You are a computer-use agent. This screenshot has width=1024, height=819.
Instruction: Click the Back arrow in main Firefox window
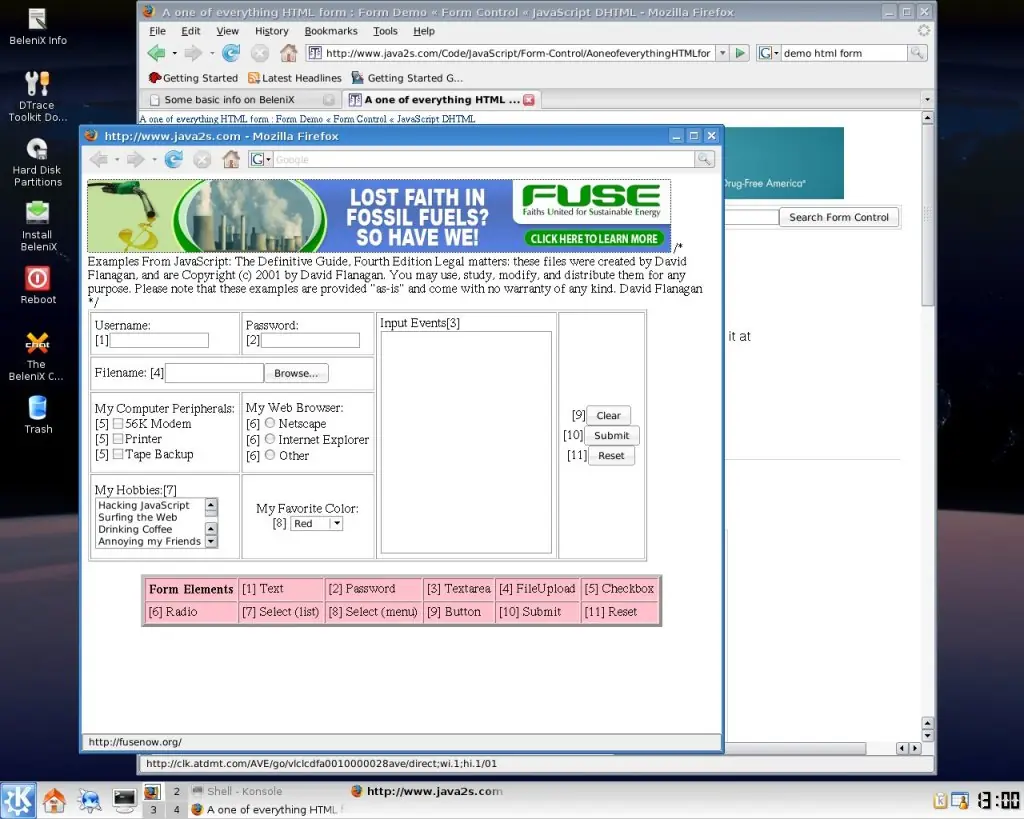pos(157,53)
